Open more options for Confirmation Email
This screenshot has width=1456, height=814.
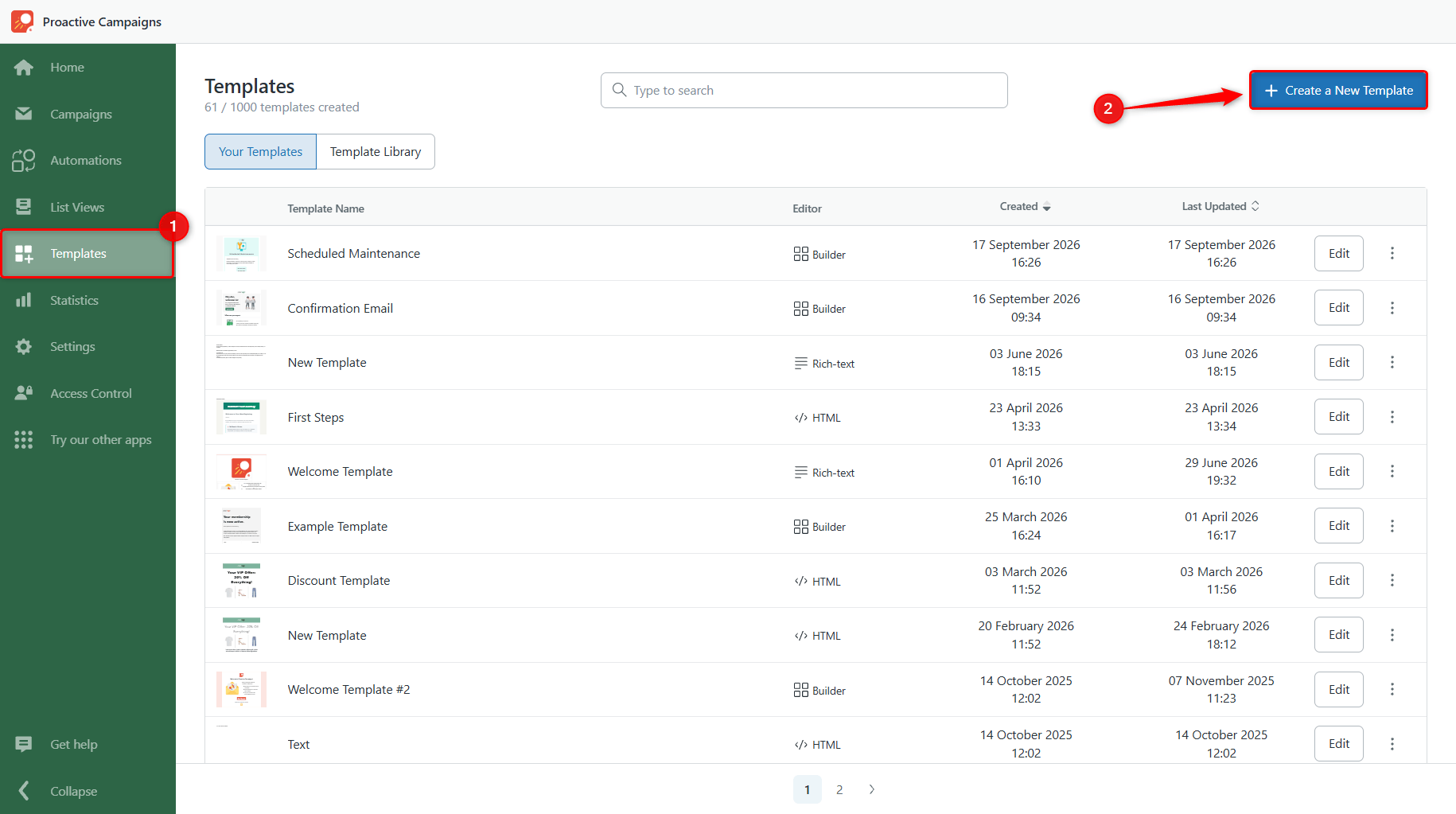(1392, 308)
